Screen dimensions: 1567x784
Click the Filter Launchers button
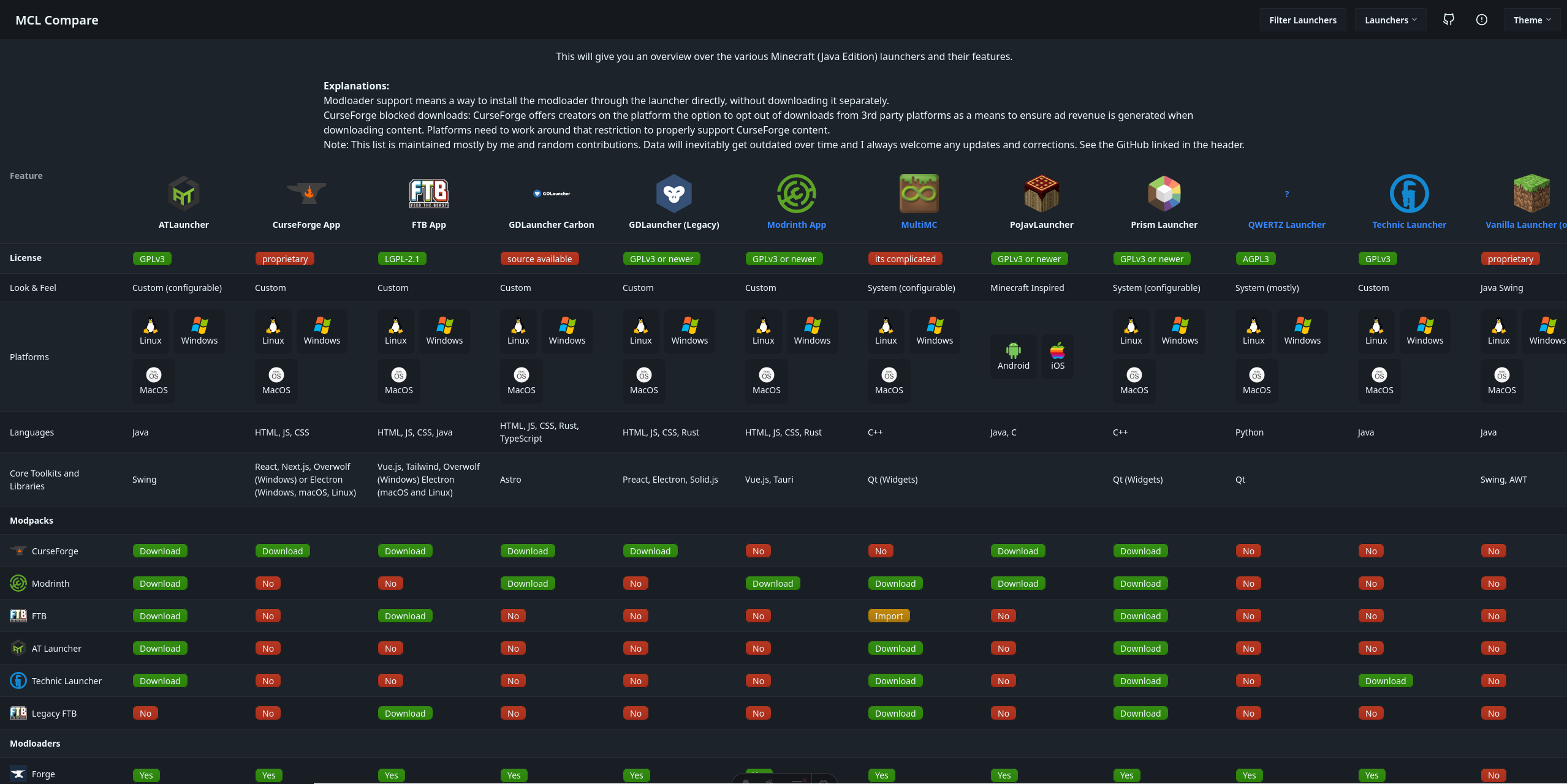pos(1303,20)
